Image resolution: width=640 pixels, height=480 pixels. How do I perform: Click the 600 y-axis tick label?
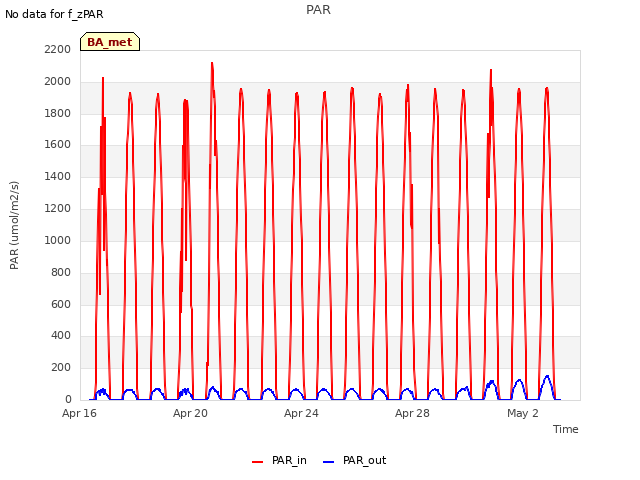pyautogui.click(x=61, y=304)
